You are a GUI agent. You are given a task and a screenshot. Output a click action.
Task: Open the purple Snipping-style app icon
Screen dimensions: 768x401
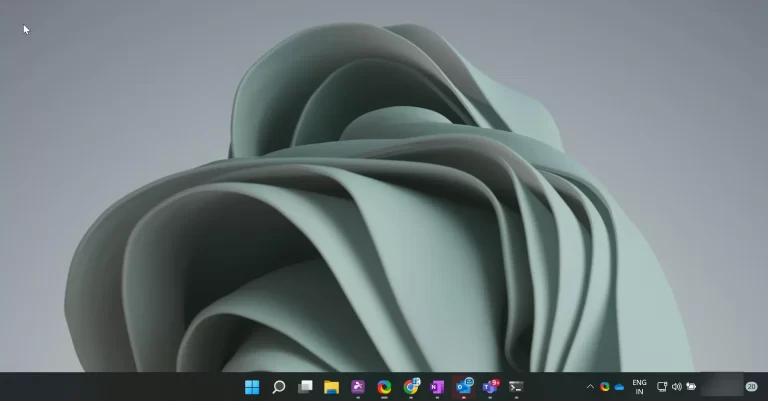pyautogui.click(x=358, y=387)
